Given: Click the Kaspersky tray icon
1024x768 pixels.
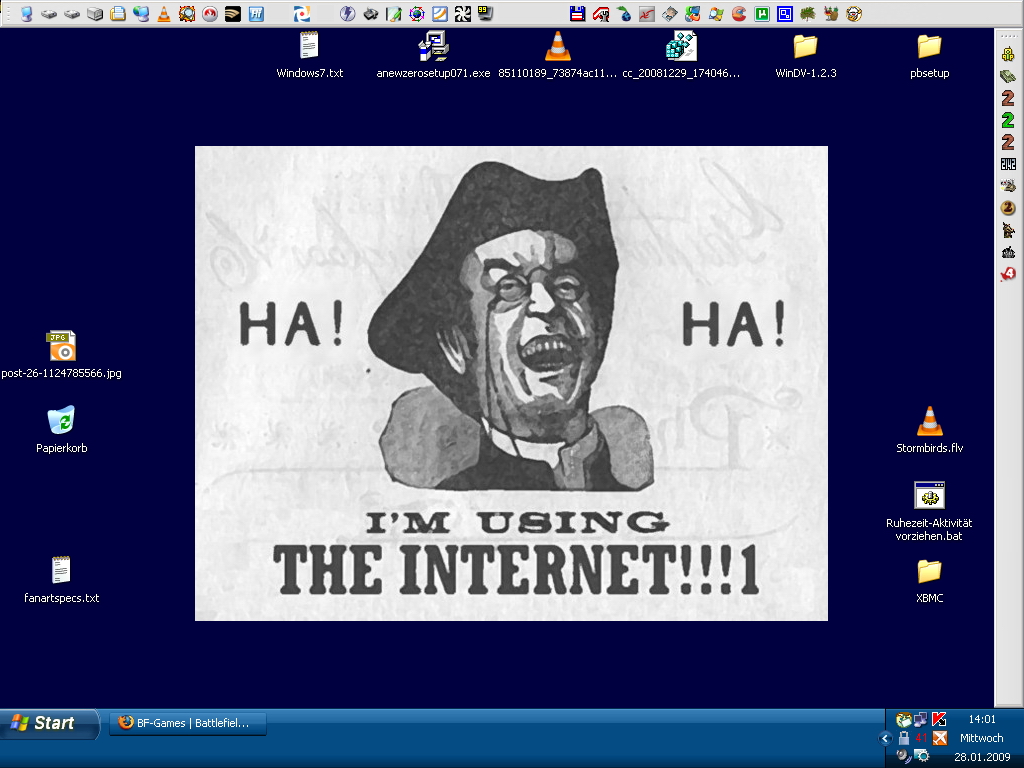Looking at the screenshot, I should click(x=939, y=720).
